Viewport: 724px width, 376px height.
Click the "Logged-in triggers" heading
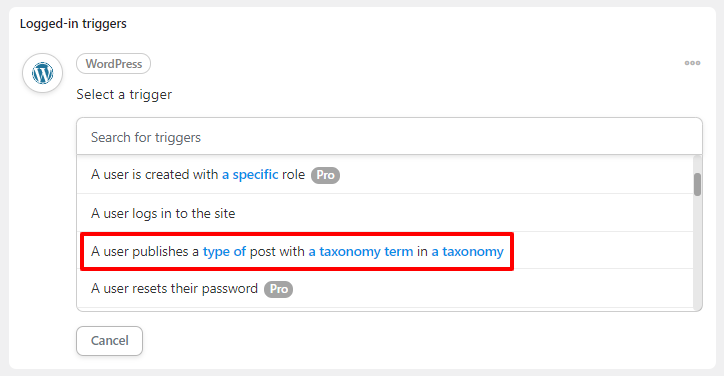pyautogui.click(x=73, y=24)
